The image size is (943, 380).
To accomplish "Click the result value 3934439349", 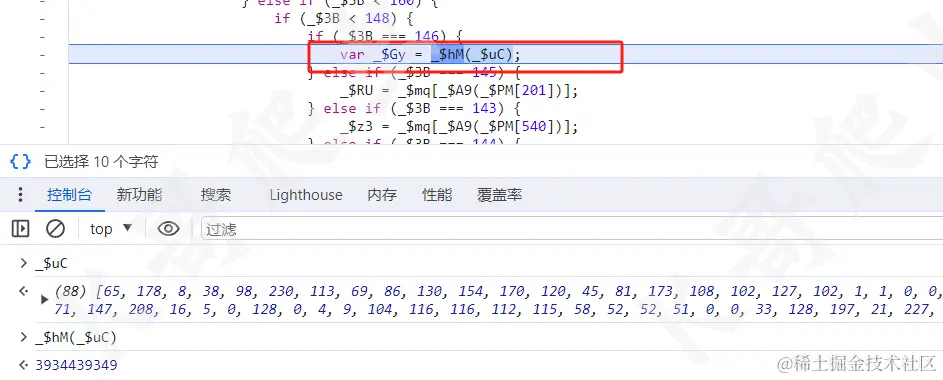I will (76, 365).
